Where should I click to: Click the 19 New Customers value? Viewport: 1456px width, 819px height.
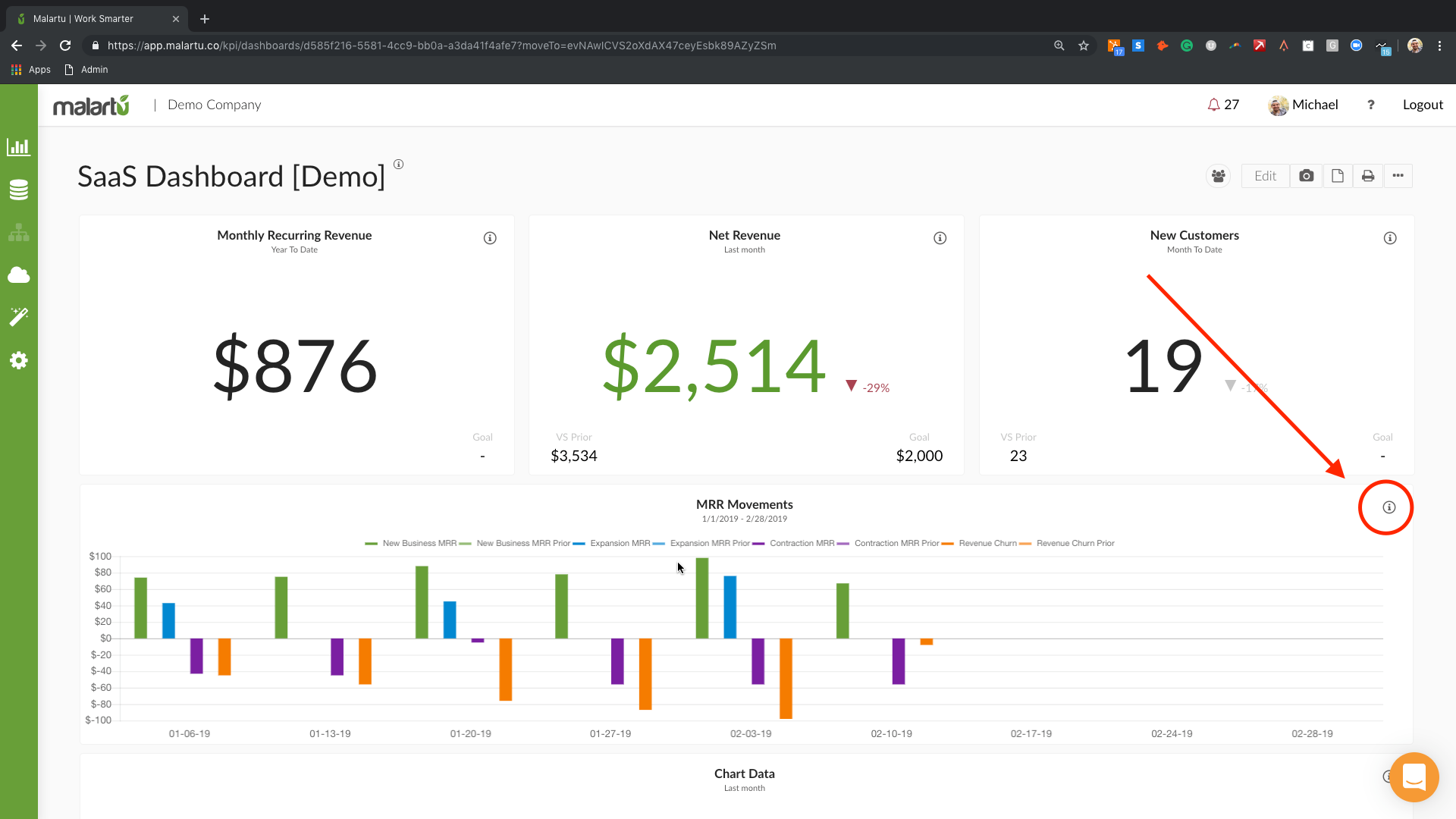1163,366
